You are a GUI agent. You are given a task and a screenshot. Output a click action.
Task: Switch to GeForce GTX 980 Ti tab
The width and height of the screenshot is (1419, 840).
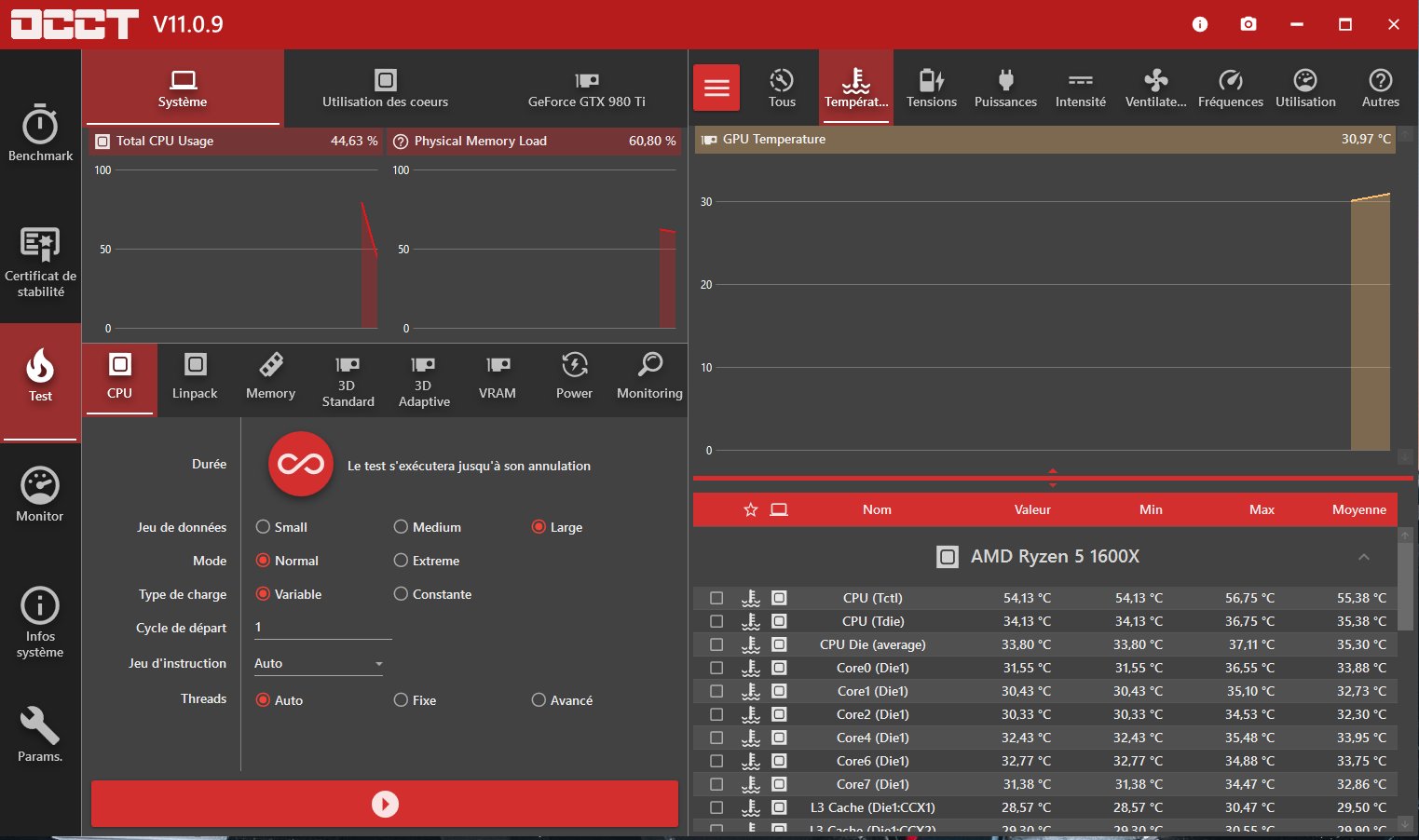tap(586, 88)
